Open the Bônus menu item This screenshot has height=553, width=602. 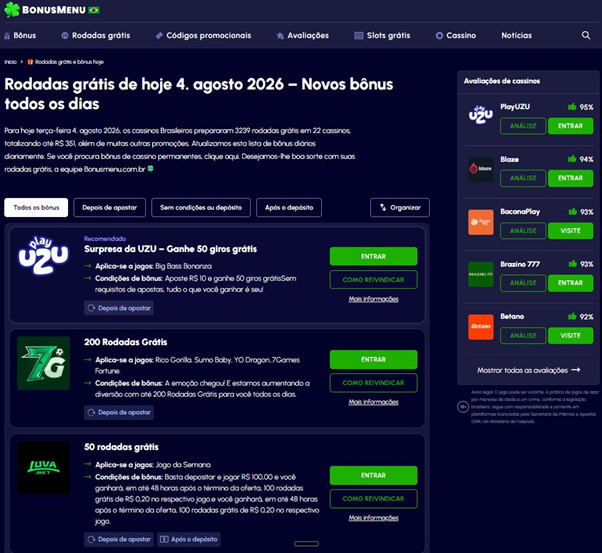(20, 35)
